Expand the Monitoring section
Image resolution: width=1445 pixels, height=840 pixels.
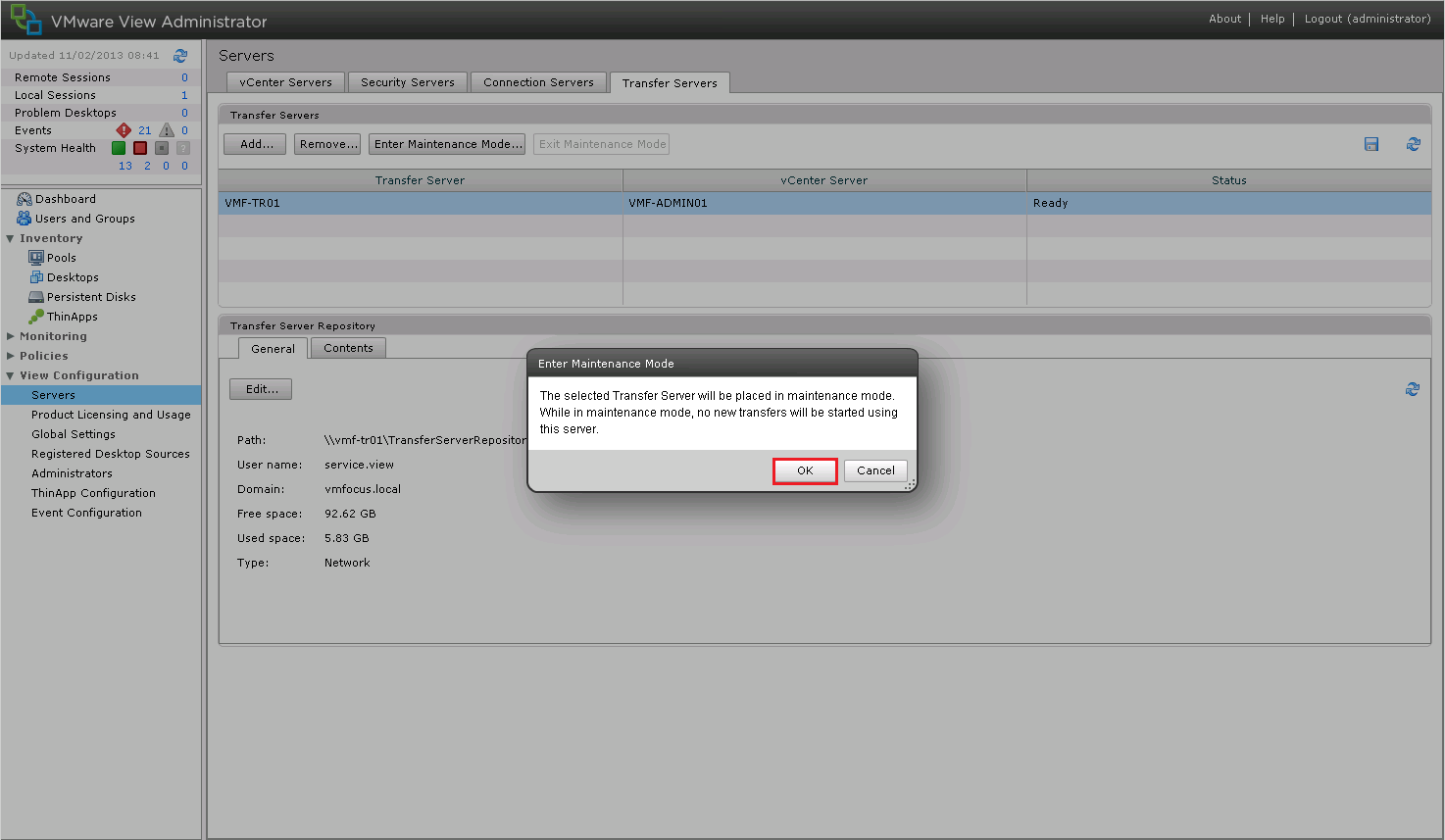click(11, 336)
